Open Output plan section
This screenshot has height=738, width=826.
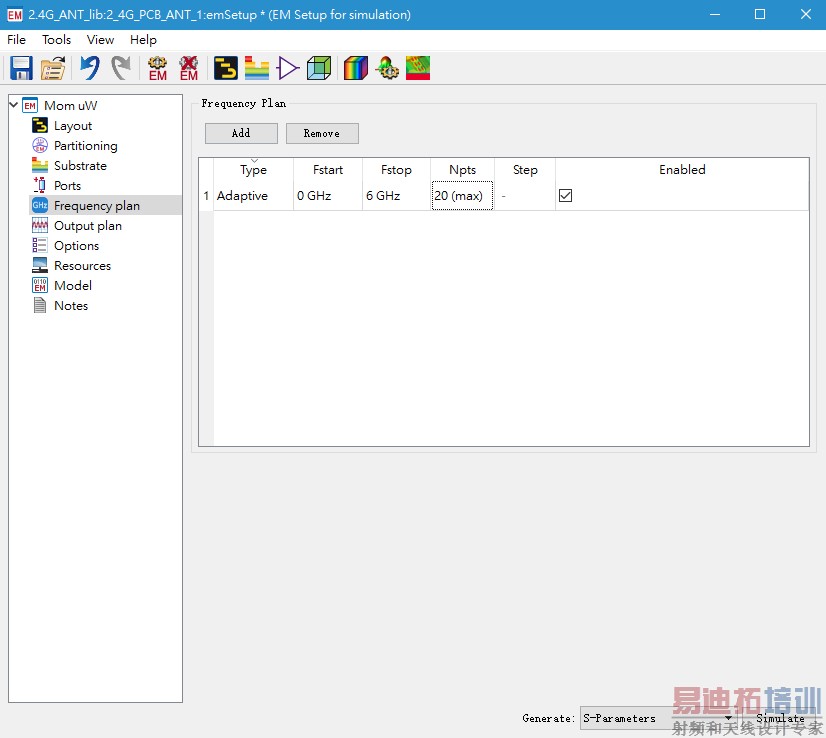click(87, 226)
